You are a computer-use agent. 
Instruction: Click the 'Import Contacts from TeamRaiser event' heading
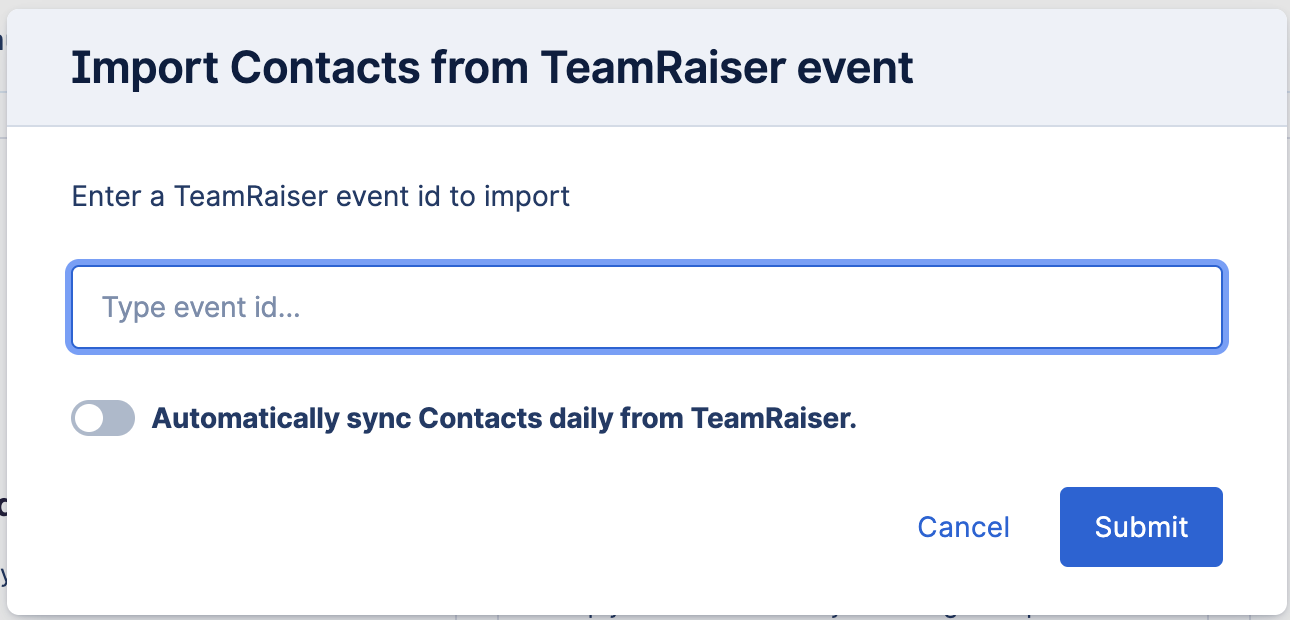492,68
